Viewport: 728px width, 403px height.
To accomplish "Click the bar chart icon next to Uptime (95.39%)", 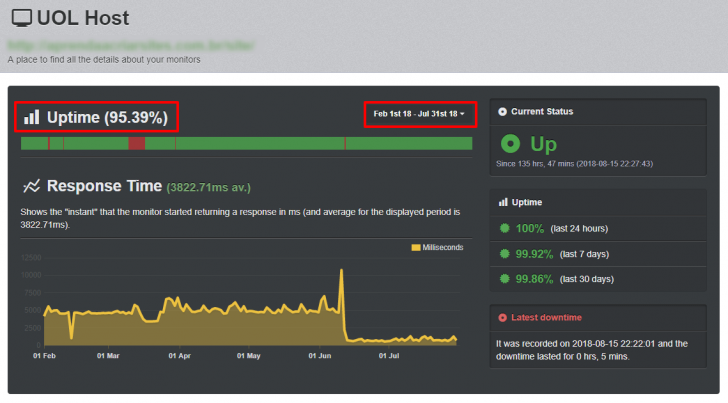I will tap(32, 117).
